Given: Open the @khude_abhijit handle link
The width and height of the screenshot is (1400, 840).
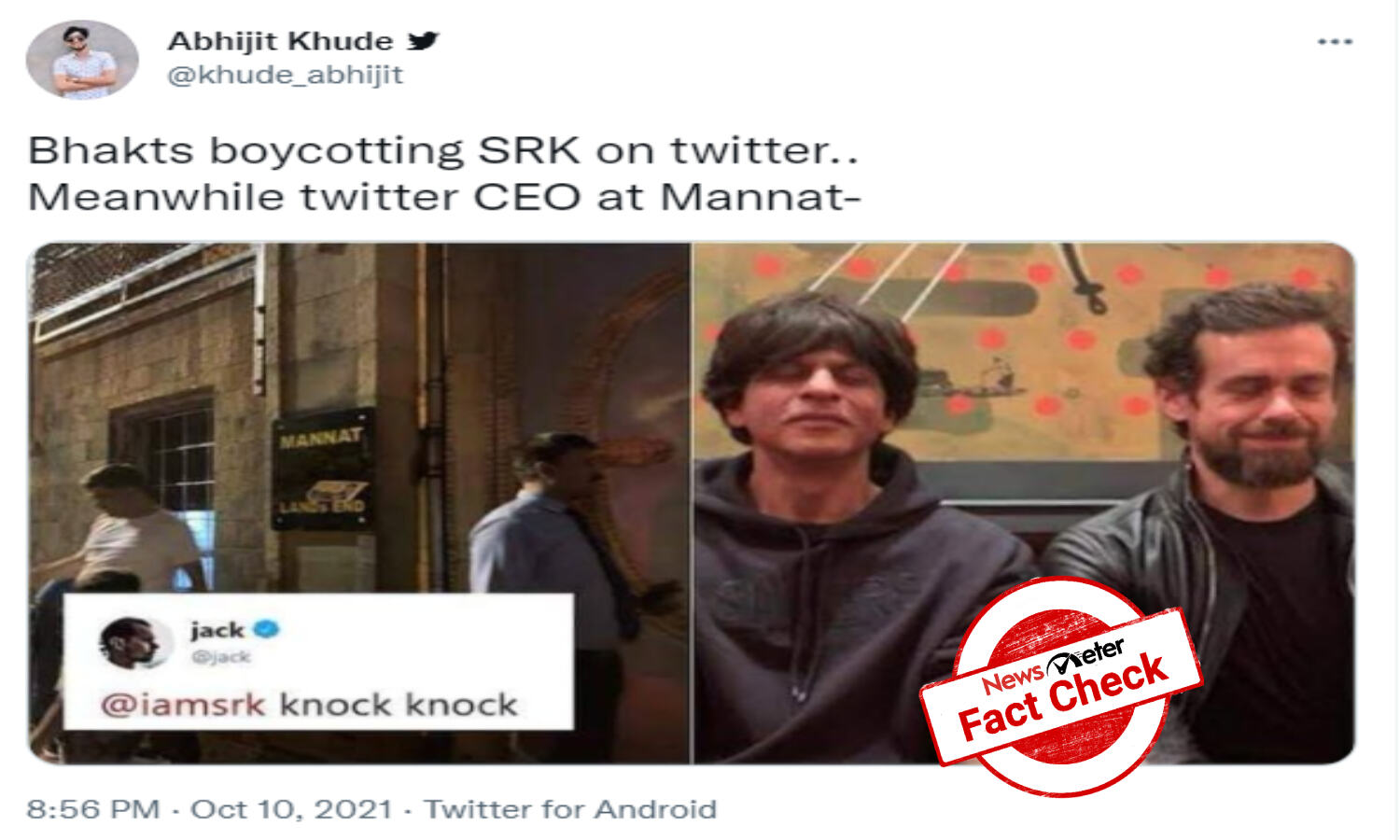Looking at the screenshot, I should coord(285,75).
